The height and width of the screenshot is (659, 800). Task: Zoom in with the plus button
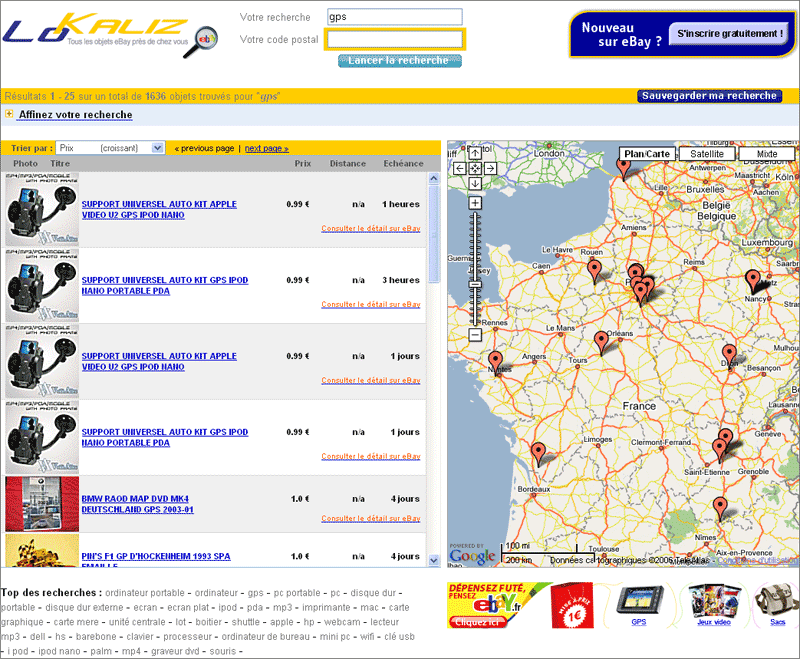point(475,203)
